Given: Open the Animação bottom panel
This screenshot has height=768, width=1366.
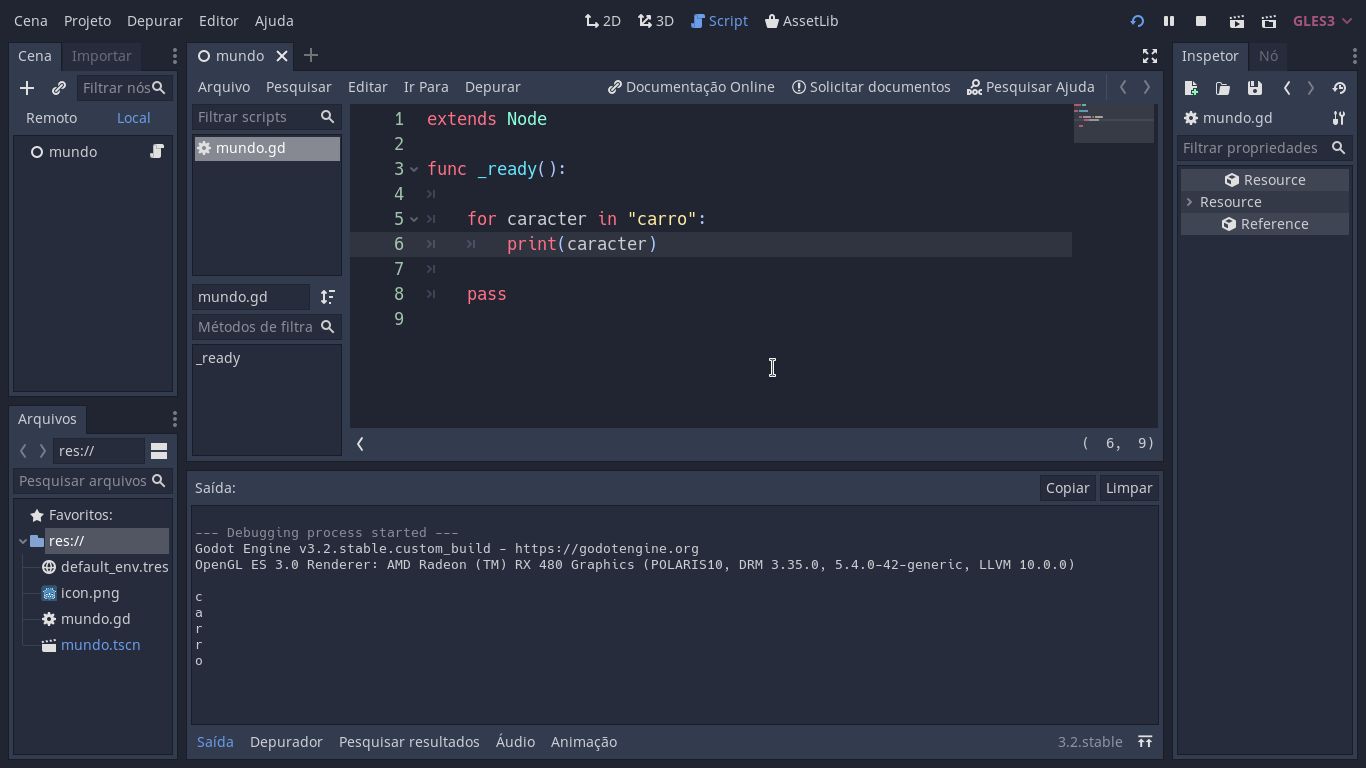Looking at the screenshot, I should pos(584,742).
